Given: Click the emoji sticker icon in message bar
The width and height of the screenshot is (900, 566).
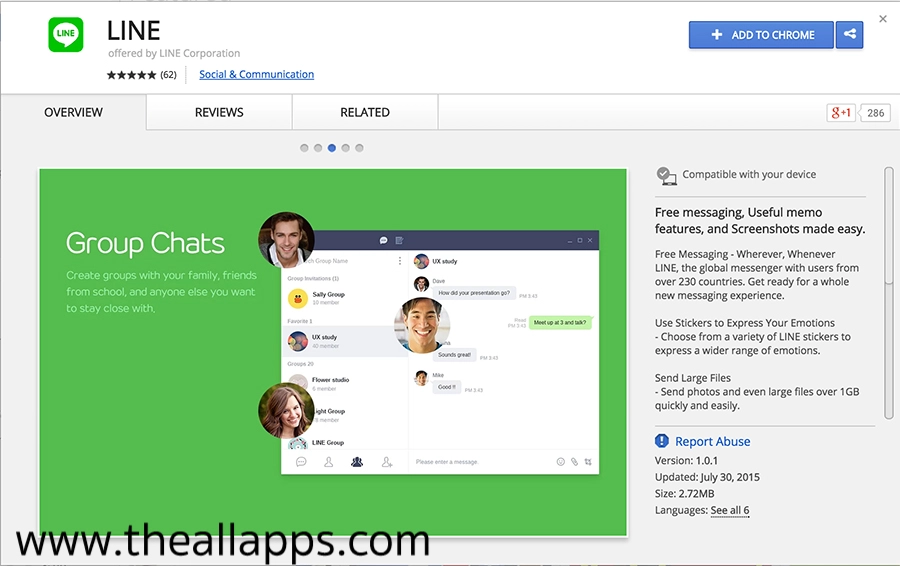Looking at the screenshot, I should point(561,462).
